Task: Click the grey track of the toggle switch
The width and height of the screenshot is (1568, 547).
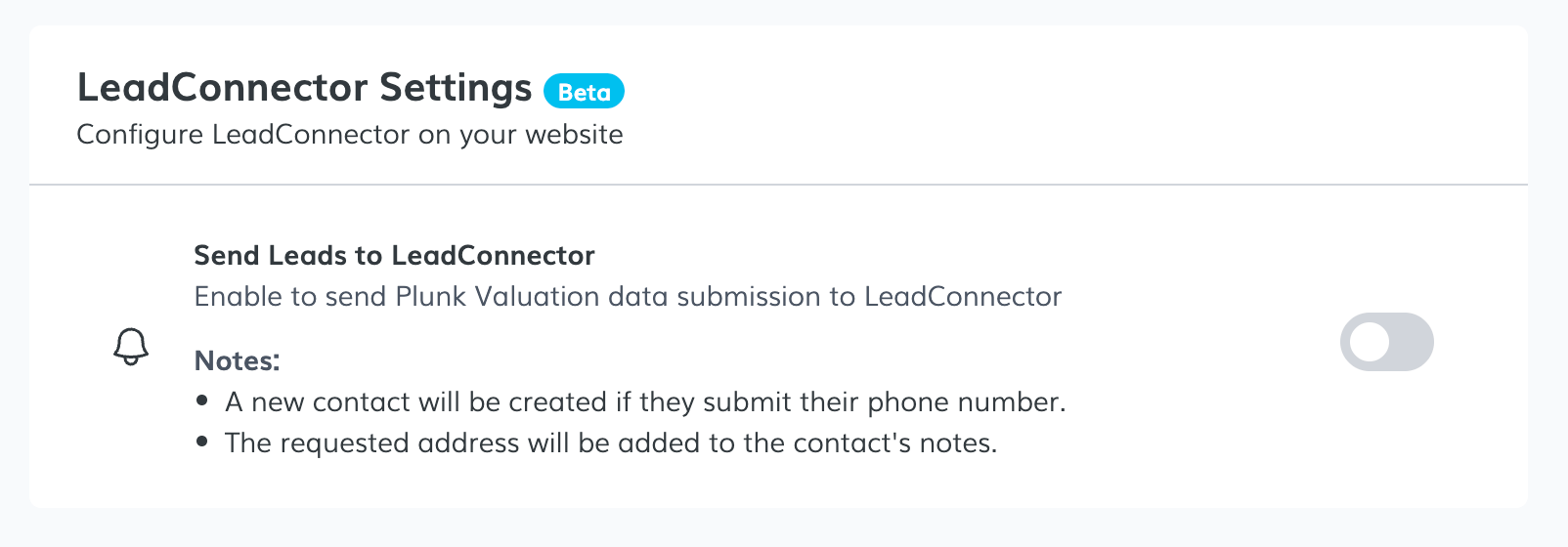Action: click(1413, 342)
